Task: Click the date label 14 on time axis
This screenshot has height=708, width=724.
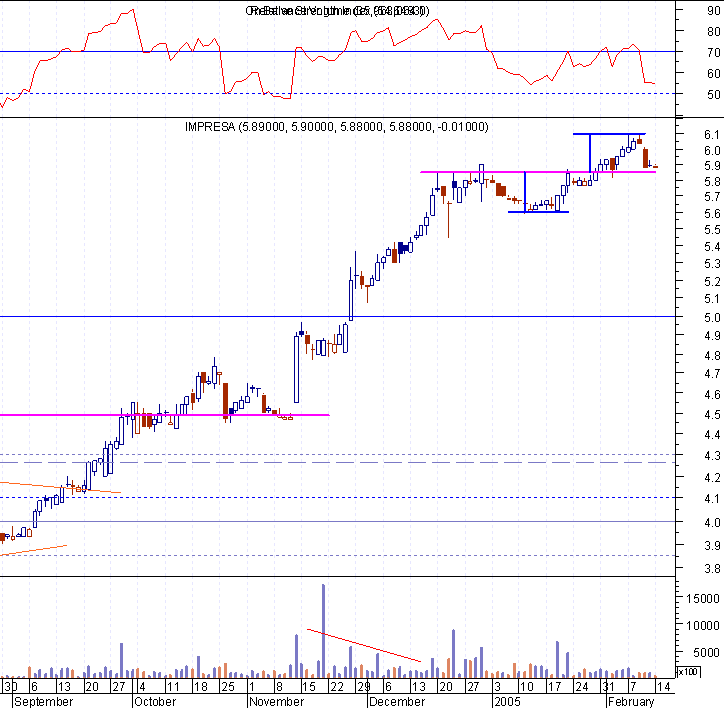Action: (x=663, y=687)
